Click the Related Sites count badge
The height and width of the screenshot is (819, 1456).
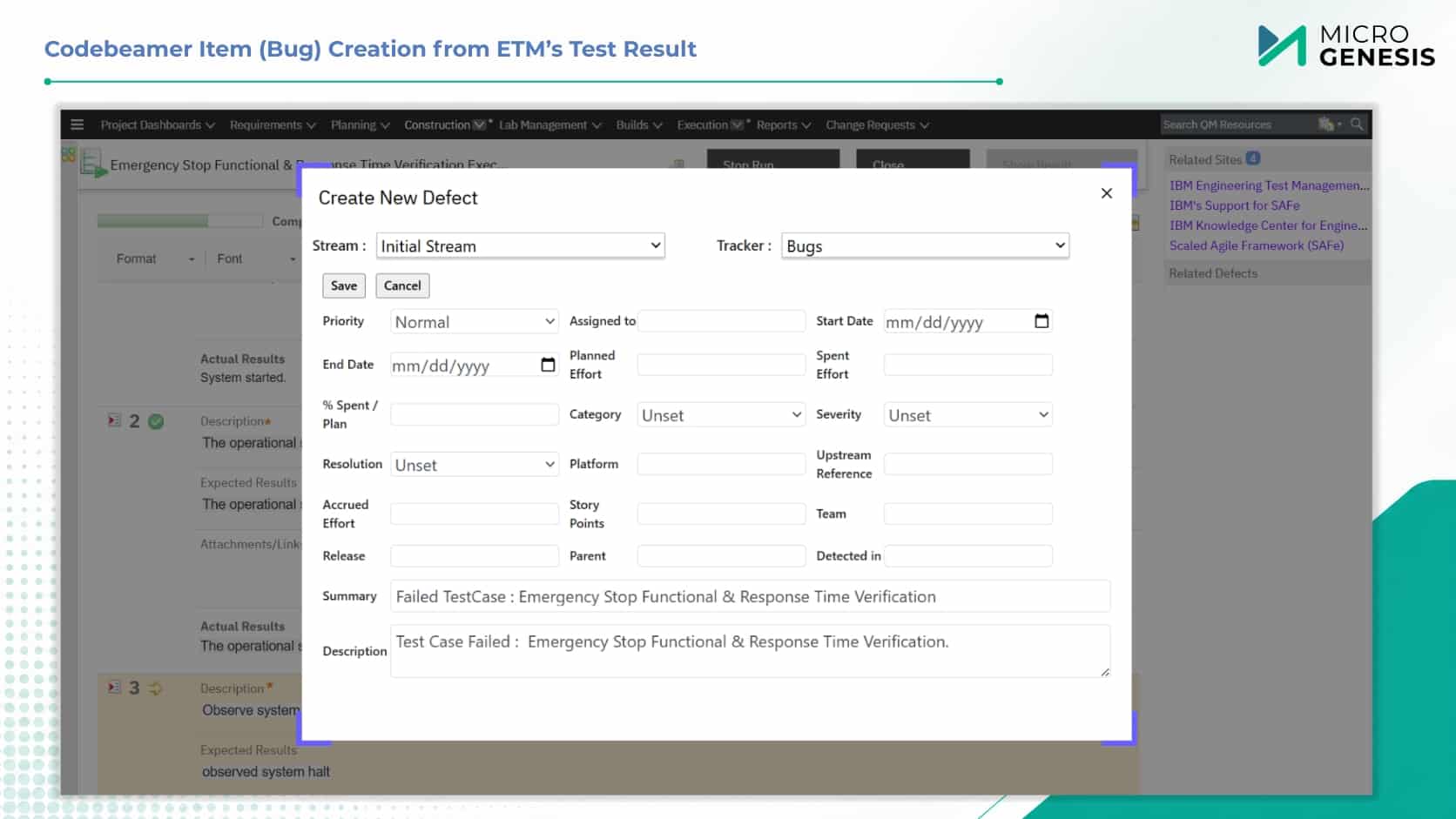[x=1253, y=158]
